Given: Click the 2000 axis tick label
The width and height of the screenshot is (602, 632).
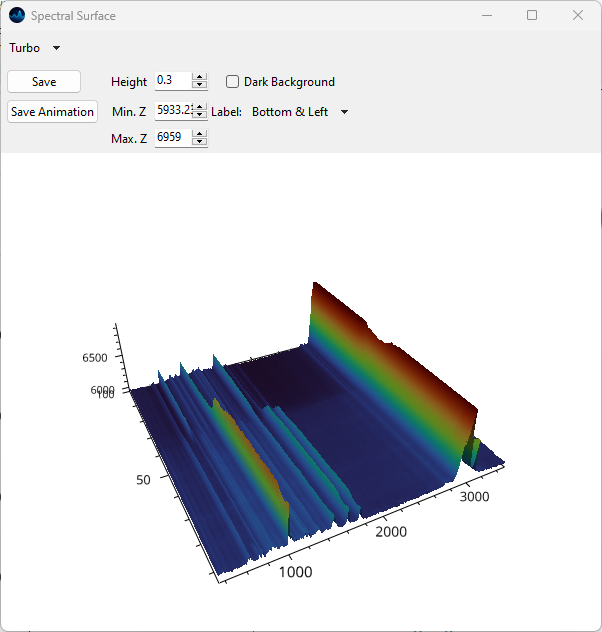Looking at the screenshot, I should coord(391,532).
